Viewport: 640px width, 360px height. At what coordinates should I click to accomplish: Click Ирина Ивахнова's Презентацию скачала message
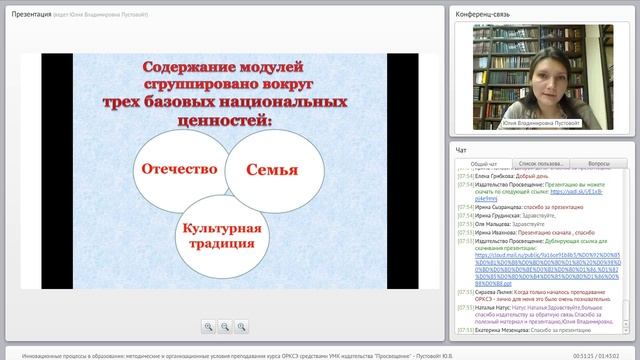556,233
